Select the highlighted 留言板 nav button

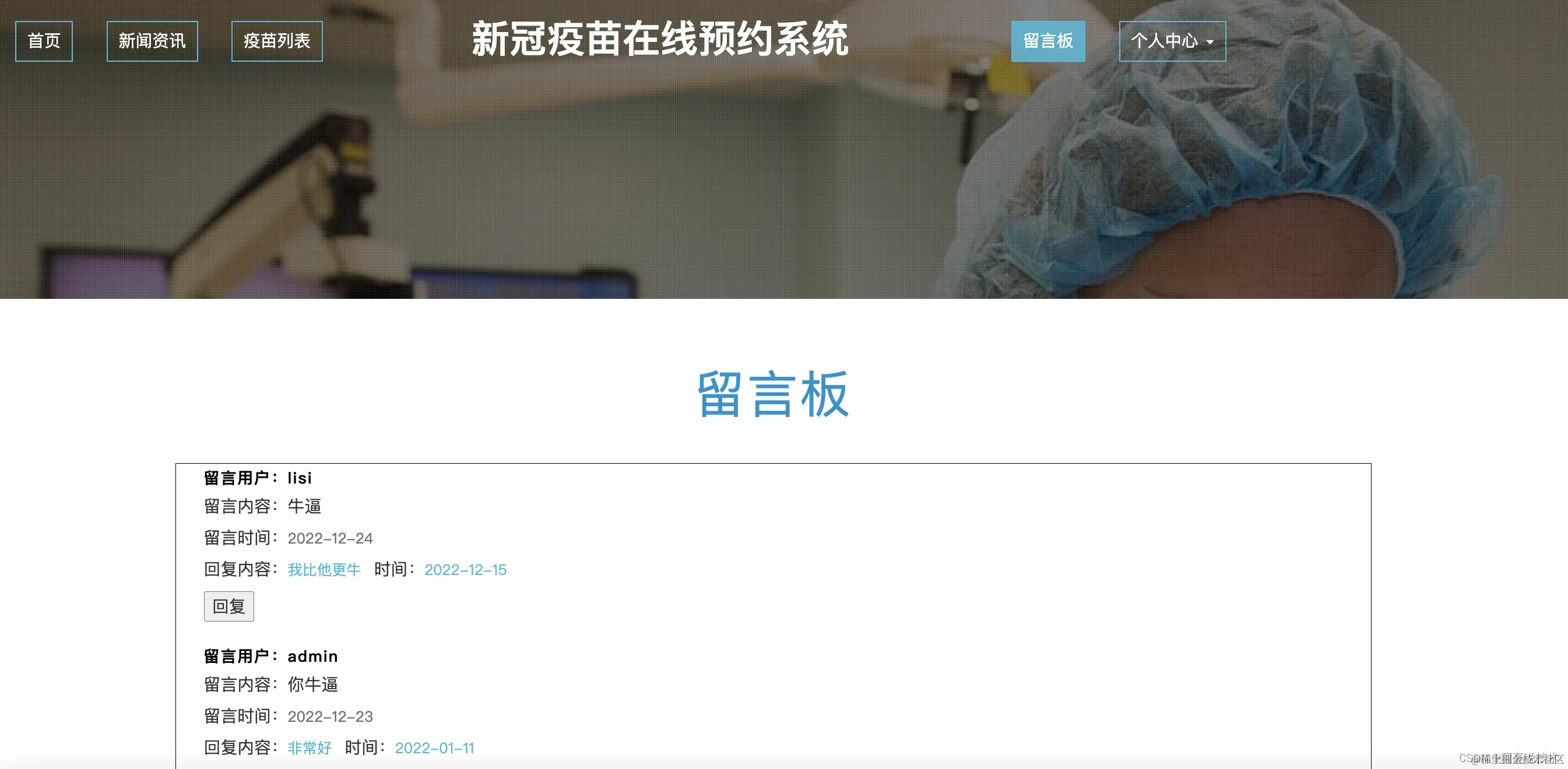point(1047,41)
